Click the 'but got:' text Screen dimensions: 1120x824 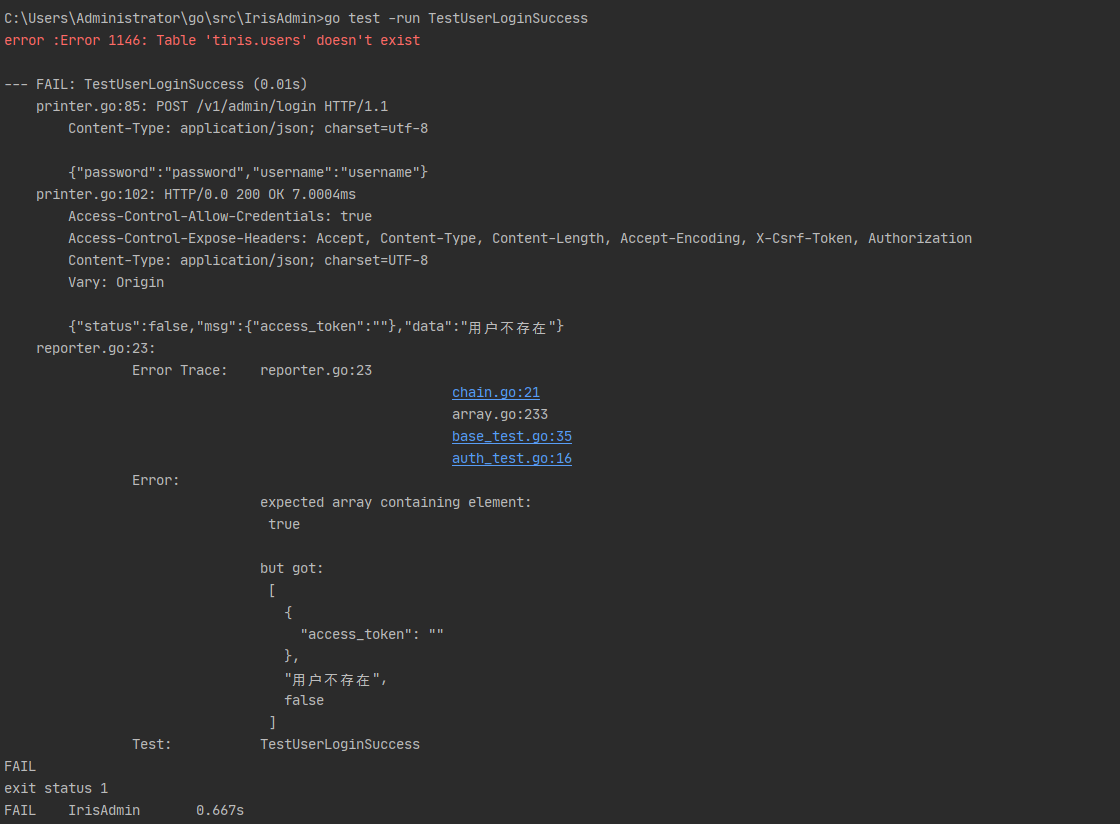(x=292, y=569)
